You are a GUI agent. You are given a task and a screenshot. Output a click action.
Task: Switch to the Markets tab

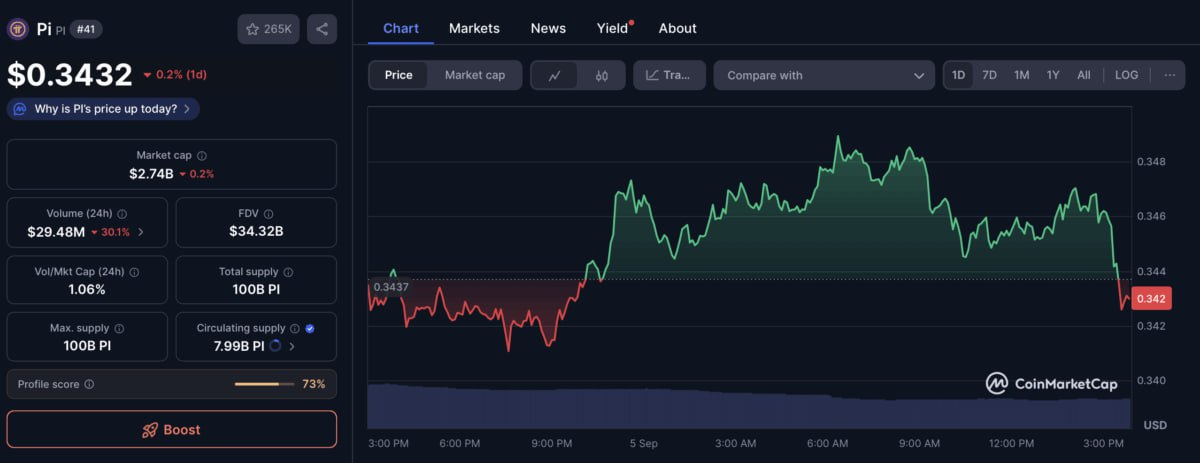[x=474, y=28]
